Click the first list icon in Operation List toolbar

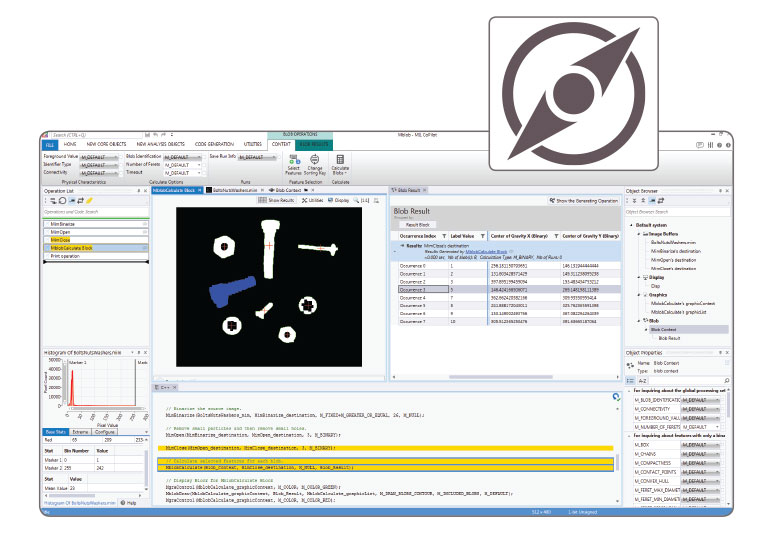[53, 201]
